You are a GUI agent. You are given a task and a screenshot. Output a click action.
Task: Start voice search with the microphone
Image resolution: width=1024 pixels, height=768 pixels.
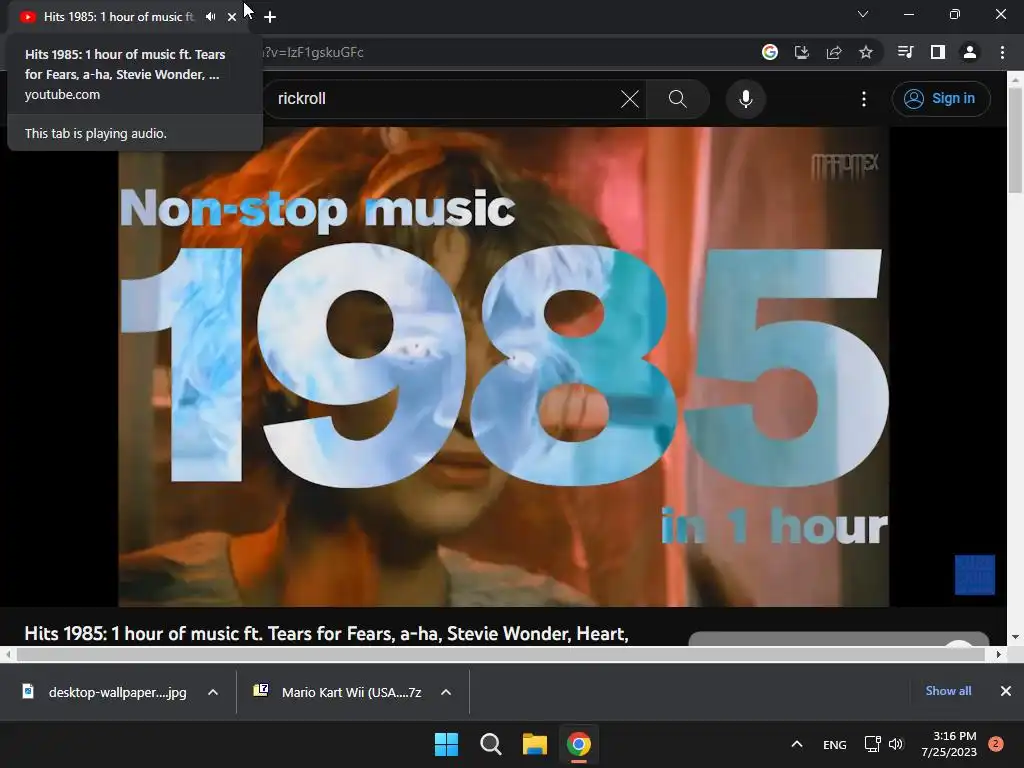(746, 99)
